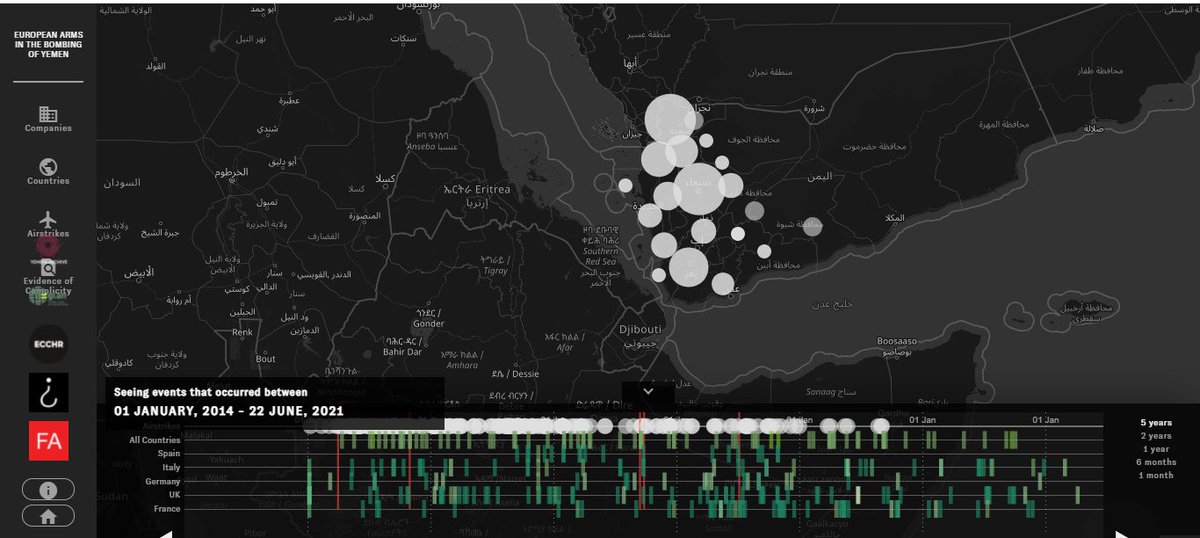
Task: Click the date range 01 January, 2014 - 22 June, 2021
Action: tap(229, 411)
